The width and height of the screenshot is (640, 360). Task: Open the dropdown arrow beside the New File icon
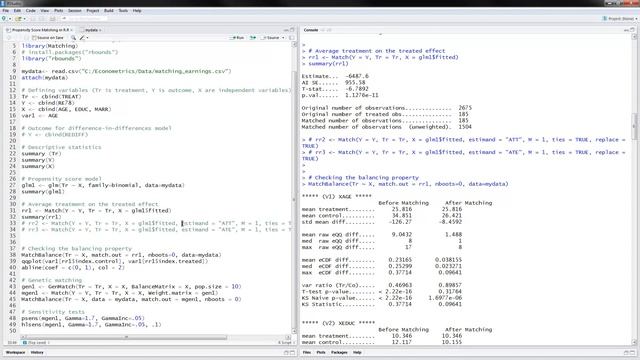(x=9, y=19)
